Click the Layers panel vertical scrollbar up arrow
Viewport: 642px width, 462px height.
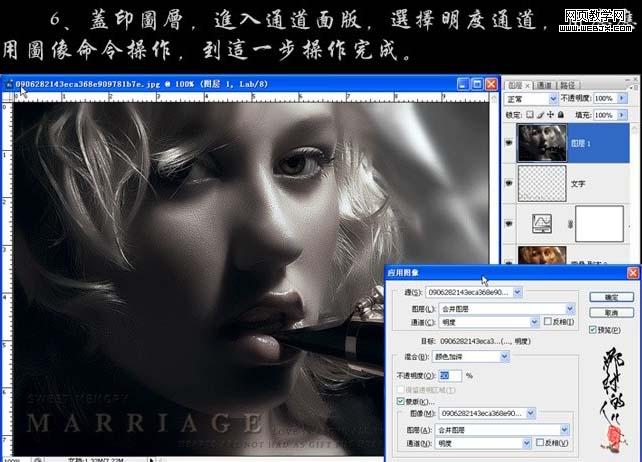[635, 129]
